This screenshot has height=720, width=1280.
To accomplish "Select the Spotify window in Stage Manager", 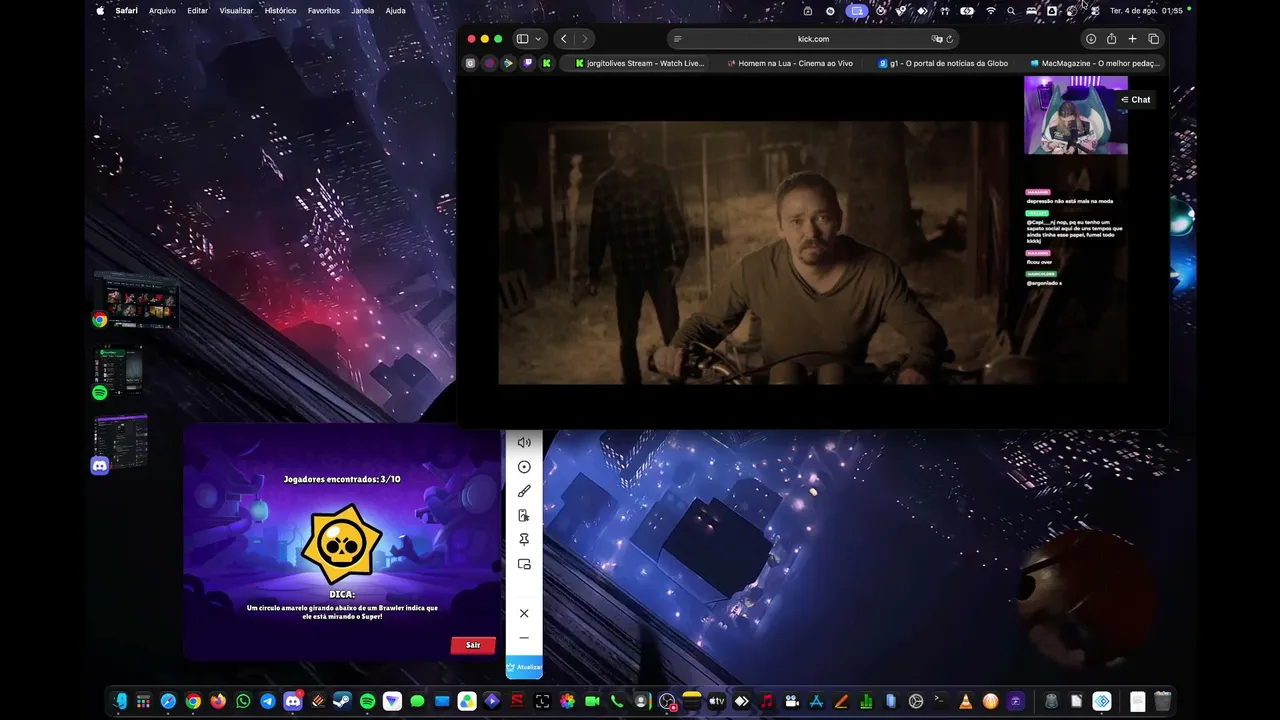I will [118, 372].
